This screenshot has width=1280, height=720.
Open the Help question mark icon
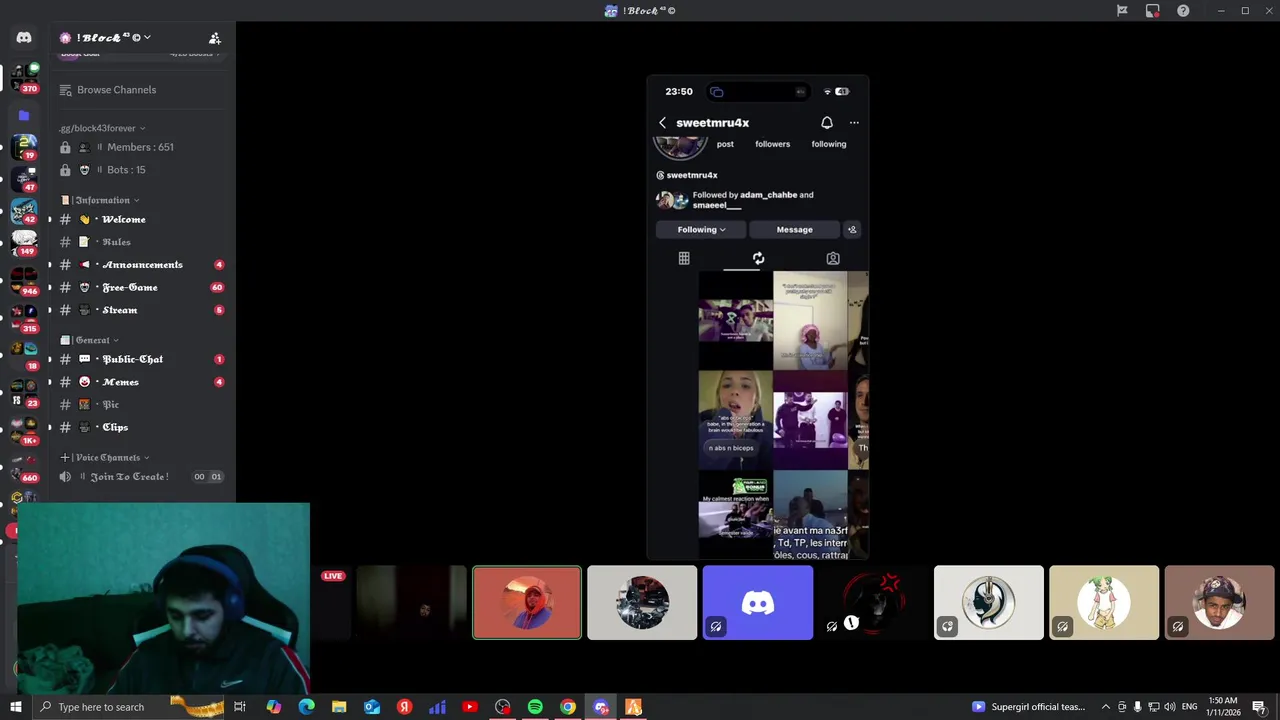click(1184, 11)
